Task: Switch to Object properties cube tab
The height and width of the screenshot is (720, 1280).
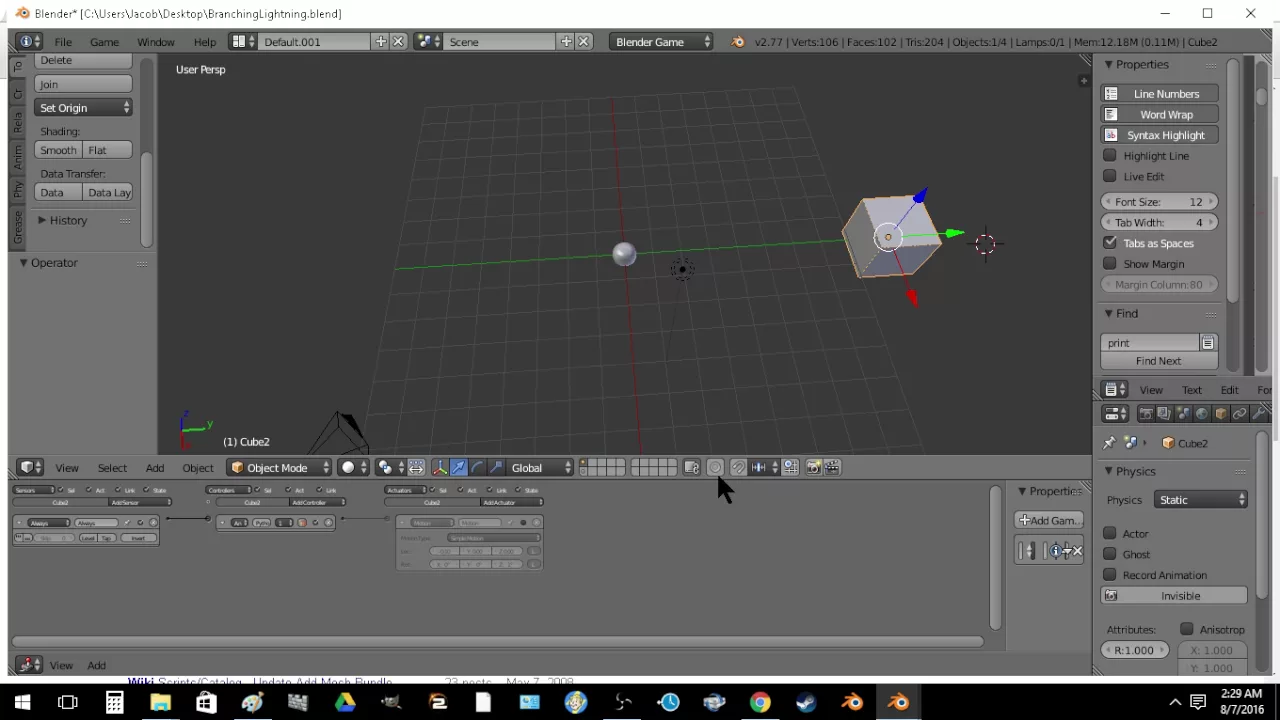Action: (x=1221, y=414)
